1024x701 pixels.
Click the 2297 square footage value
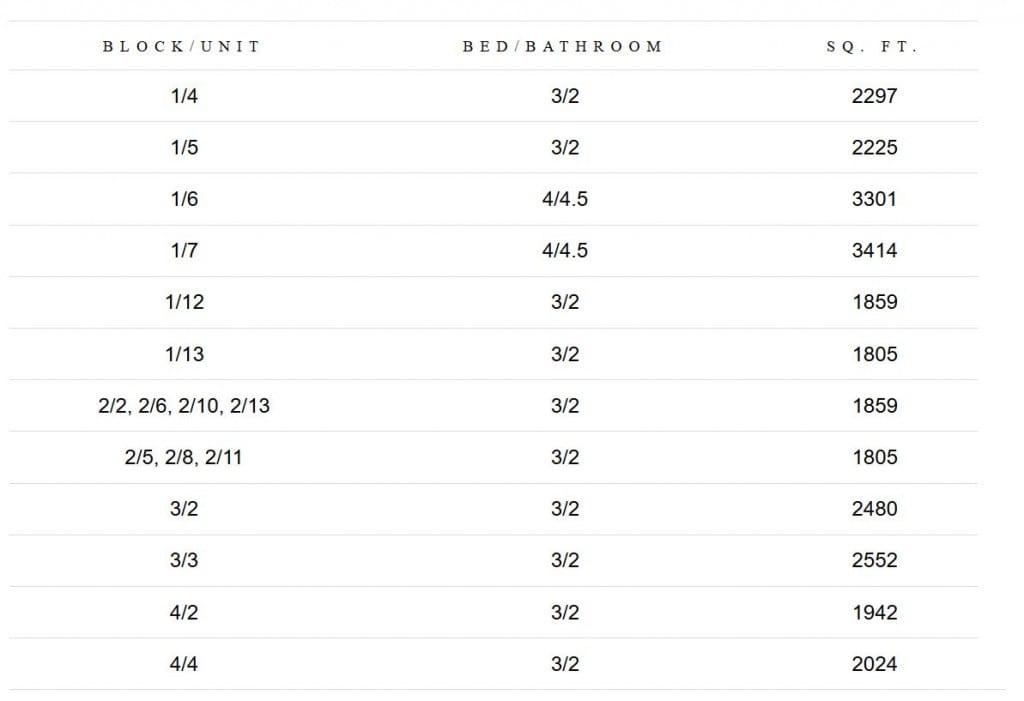pos(874,96)
